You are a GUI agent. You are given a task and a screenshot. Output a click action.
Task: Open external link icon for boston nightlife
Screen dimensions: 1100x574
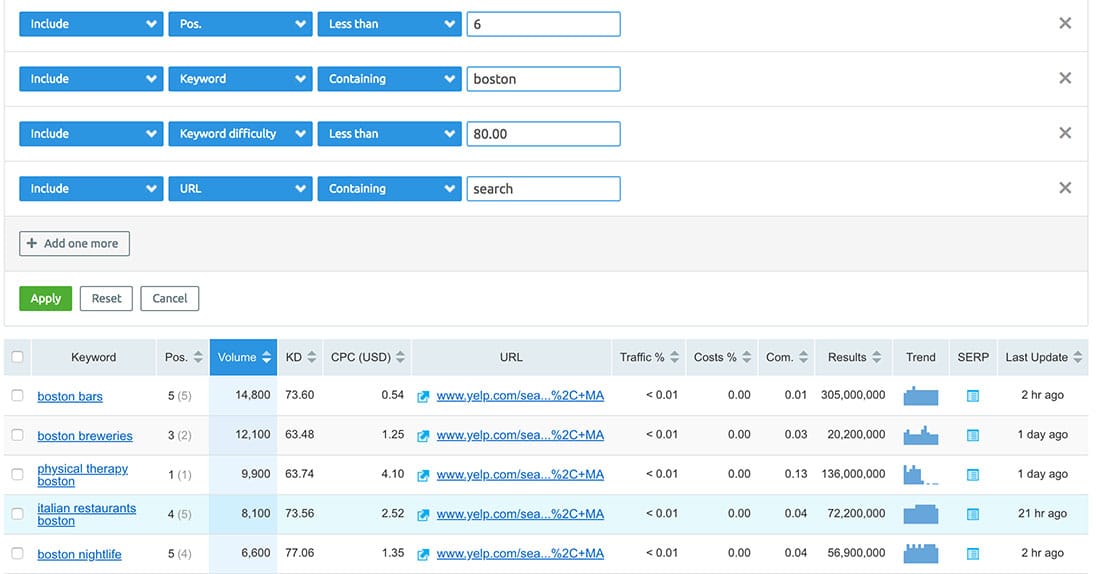(x=423, y=554)
